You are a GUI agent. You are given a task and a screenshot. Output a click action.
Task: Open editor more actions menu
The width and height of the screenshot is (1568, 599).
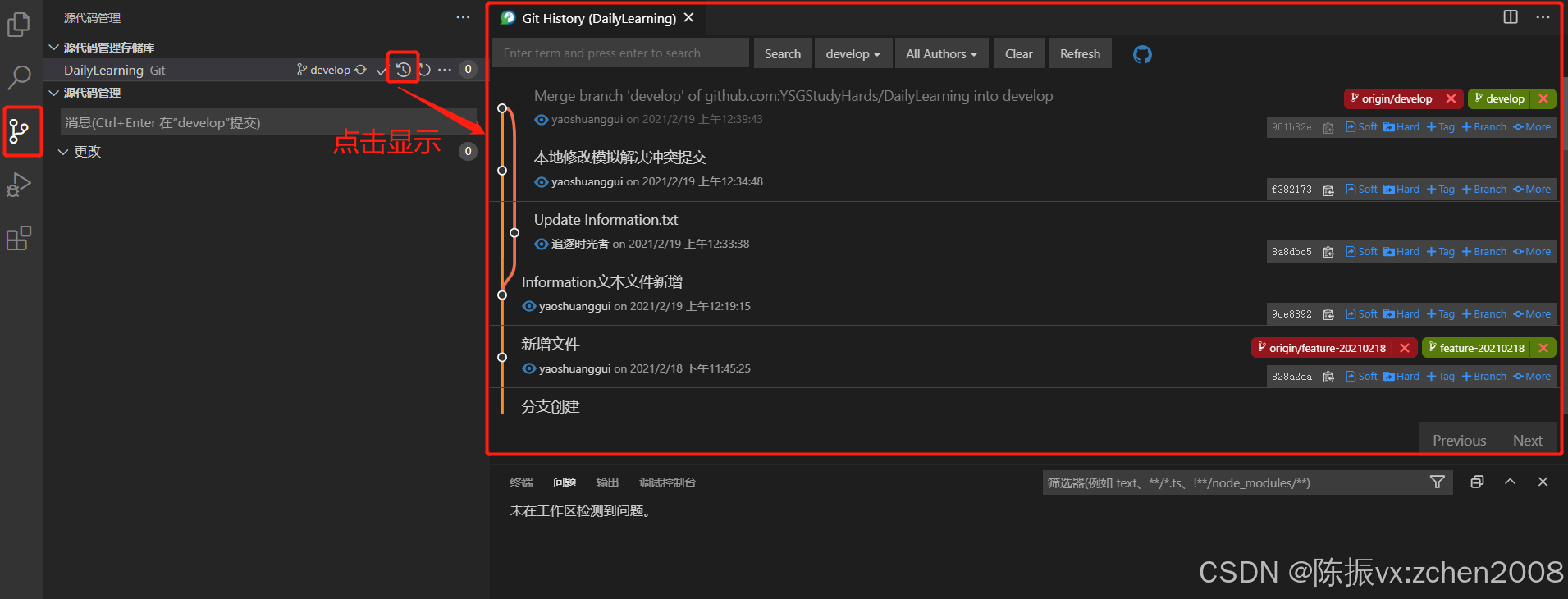(1543, 17)
